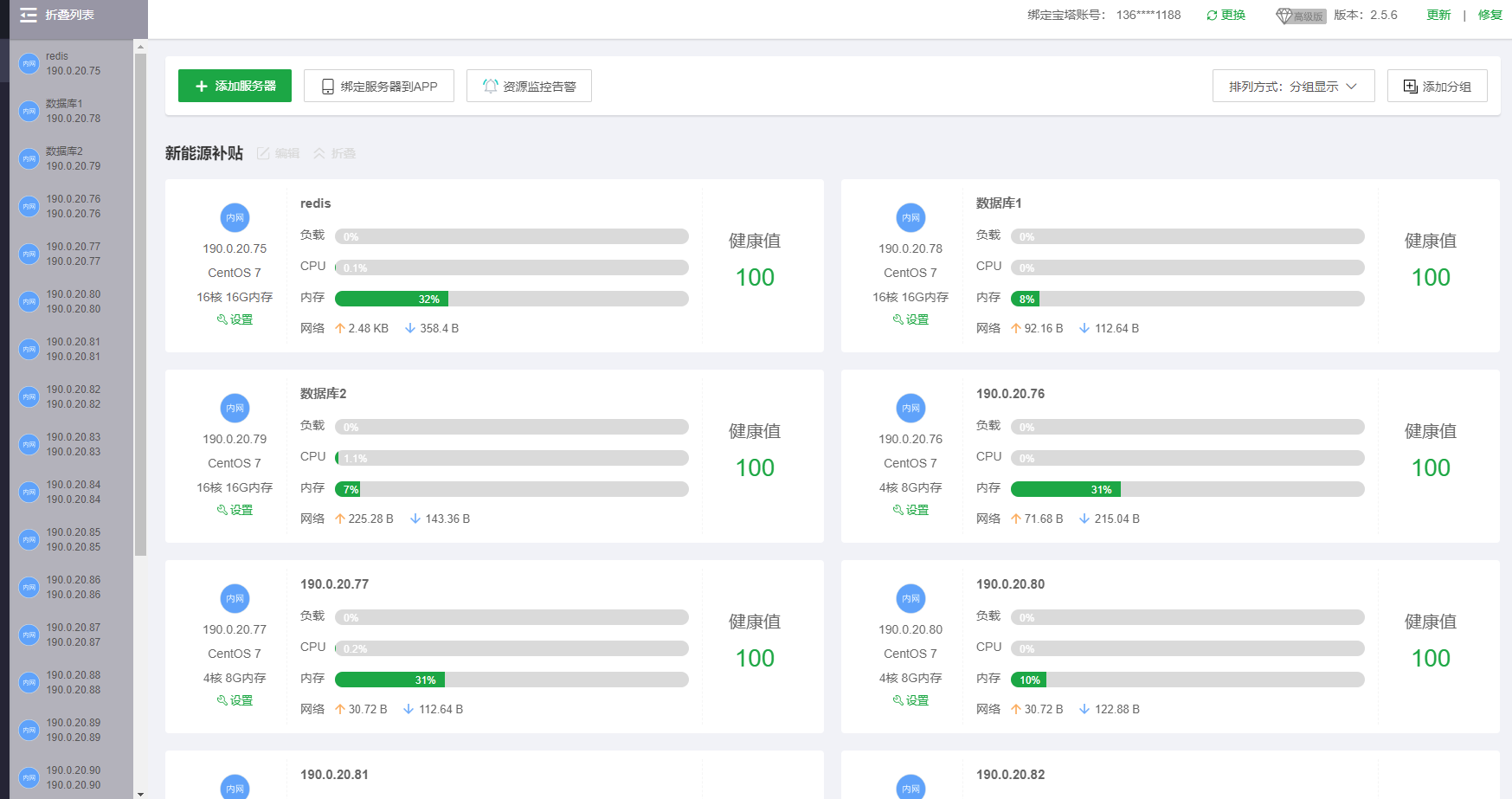
Task: Click 内网 badge on 190.0.20.80 card
Action: pyautogui.click(x=910, y=598)
